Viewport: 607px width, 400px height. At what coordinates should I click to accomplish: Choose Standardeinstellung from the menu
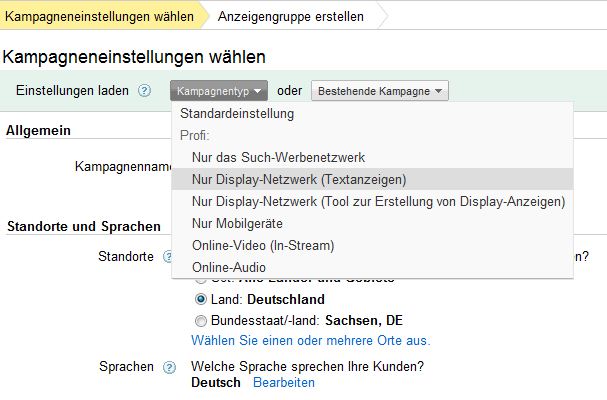tap(236, 114)
